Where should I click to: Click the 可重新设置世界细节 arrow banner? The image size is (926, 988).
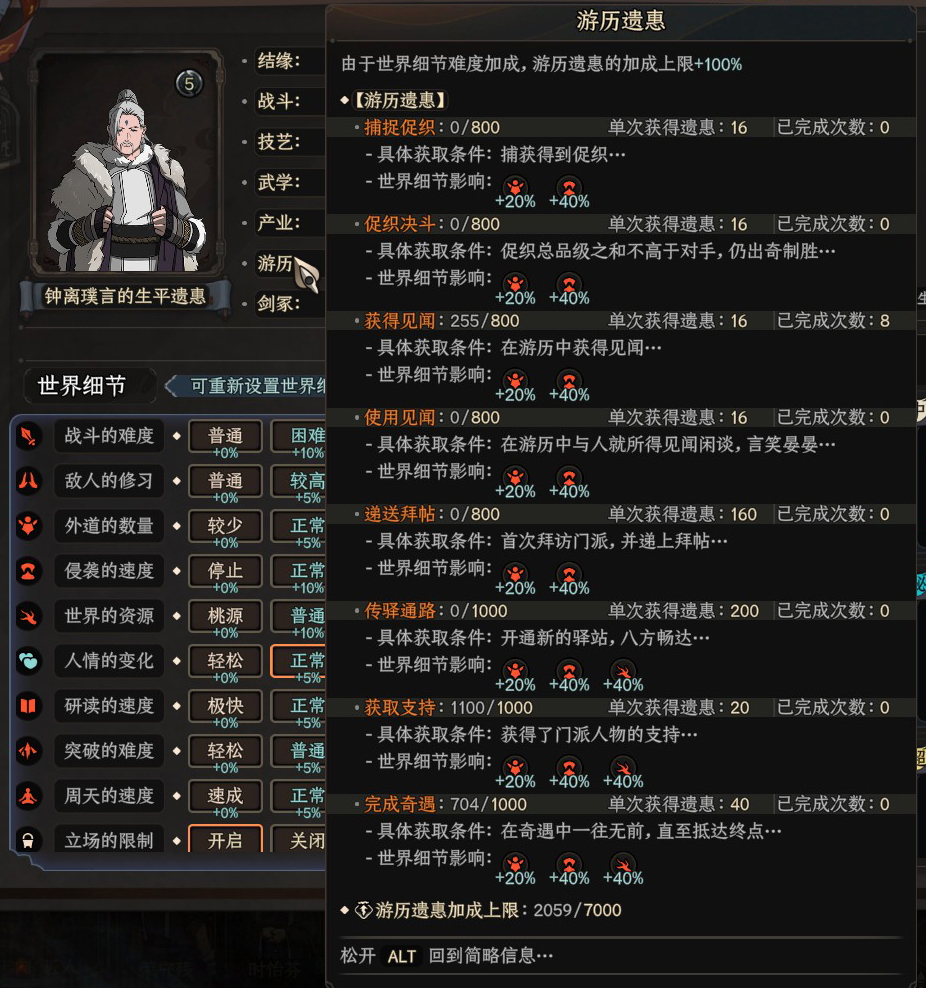(x=246, y=386)
